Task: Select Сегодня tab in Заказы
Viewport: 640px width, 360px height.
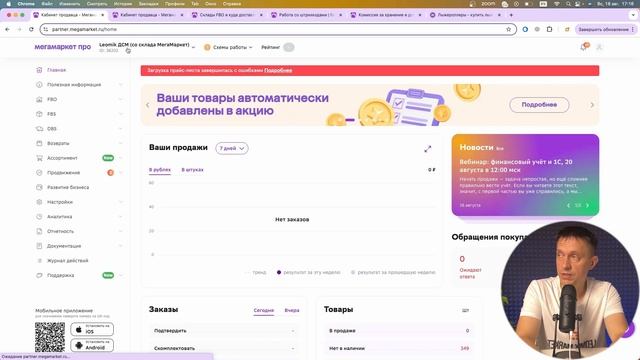Action: (x=264, y=311)
